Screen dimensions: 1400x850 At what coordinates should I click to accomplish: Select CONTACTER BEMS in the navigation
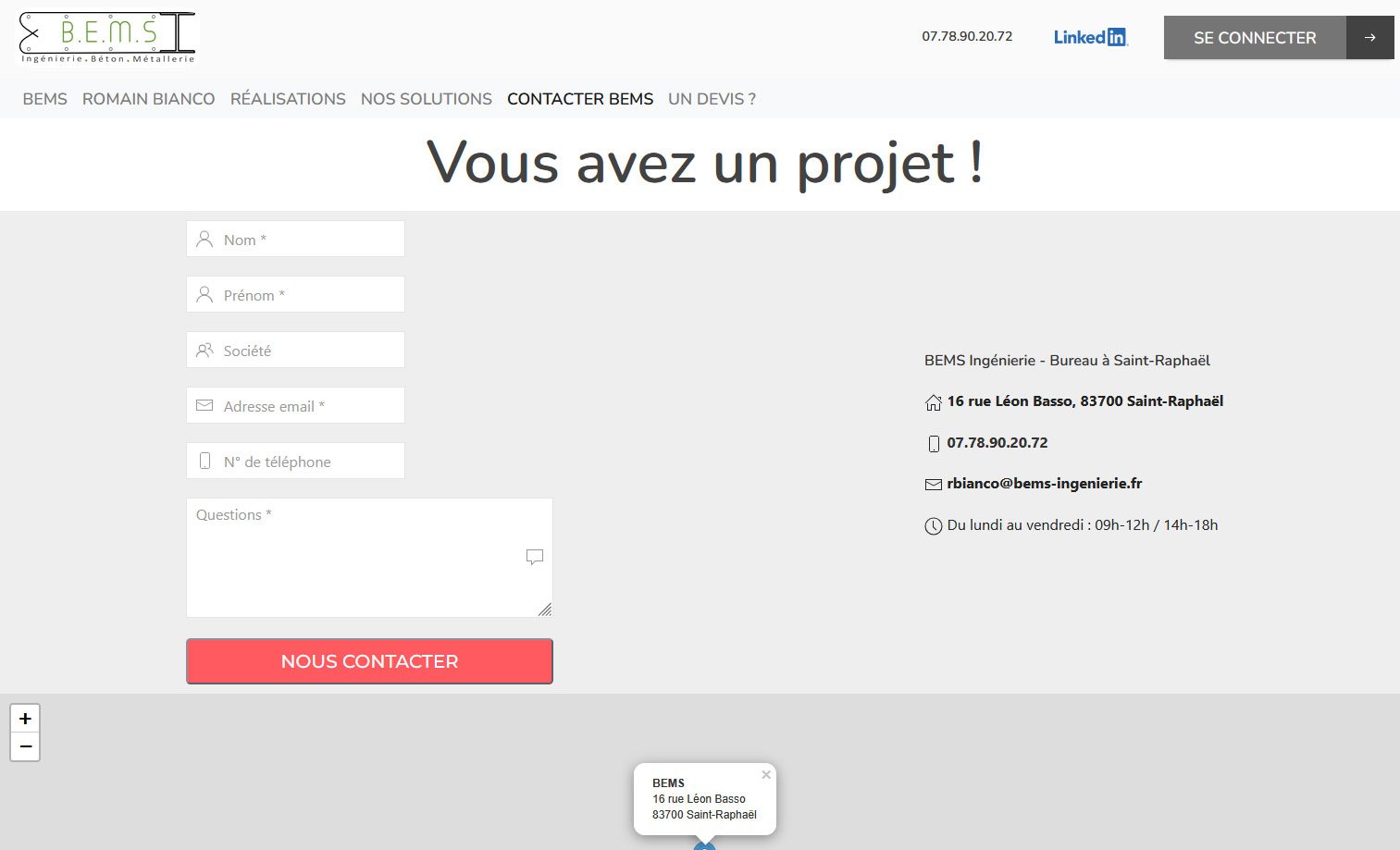point(580,99)
